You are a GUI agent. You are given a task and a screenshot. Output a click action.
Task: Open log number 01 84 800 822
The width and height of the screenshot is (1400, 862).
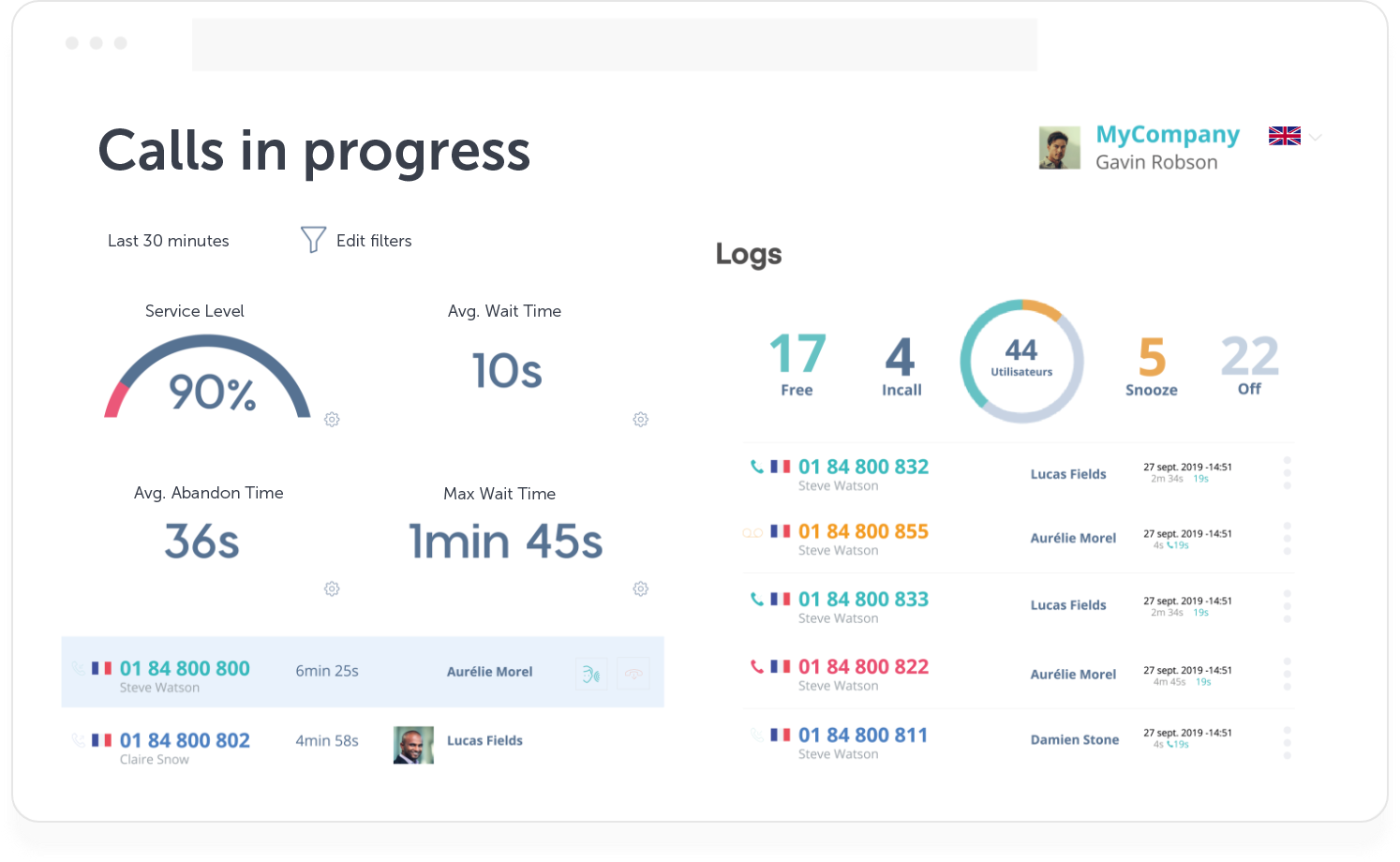[x=863, y=667]
